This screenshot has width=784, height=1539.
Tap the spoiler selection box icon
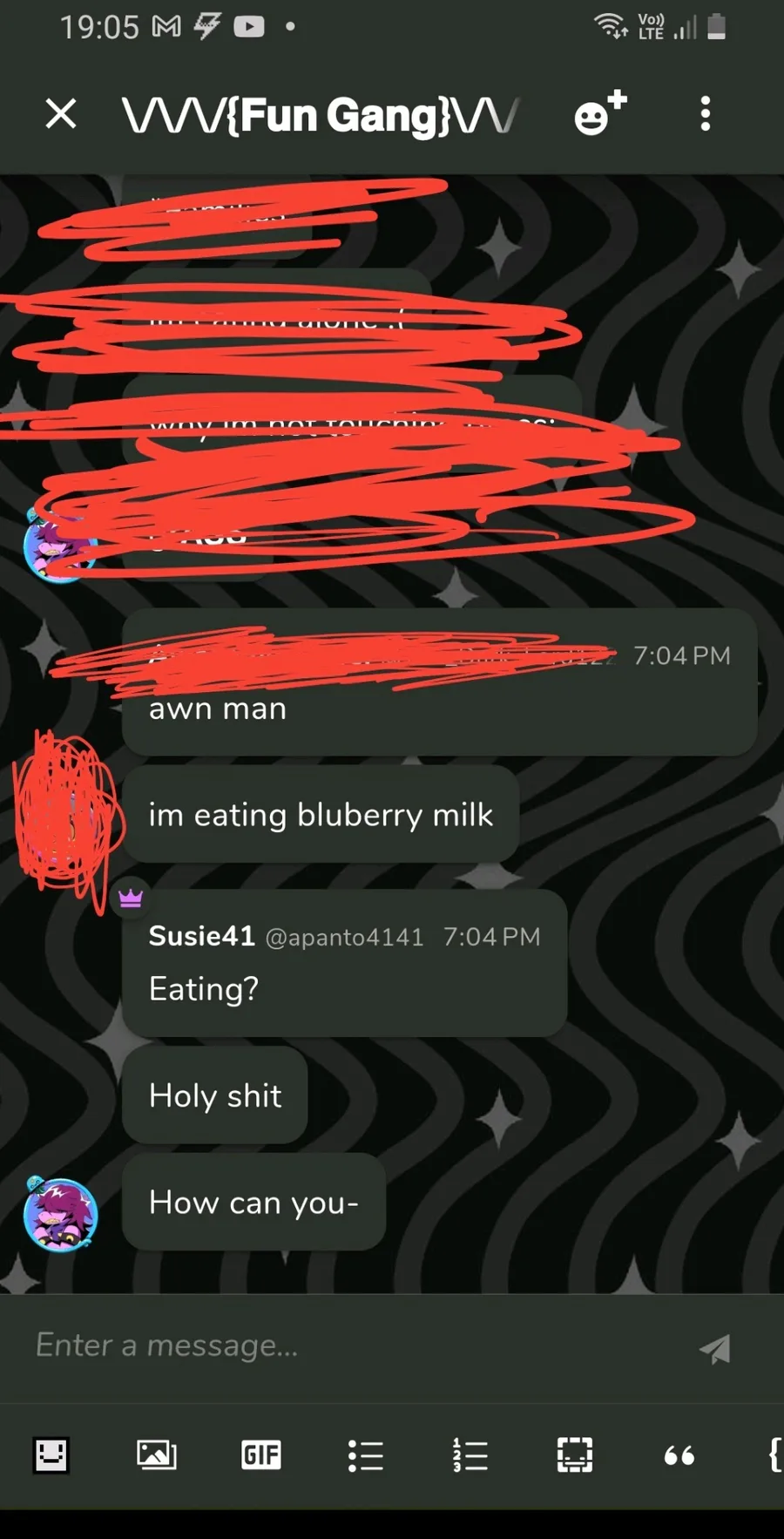[x=575, y=1454]
